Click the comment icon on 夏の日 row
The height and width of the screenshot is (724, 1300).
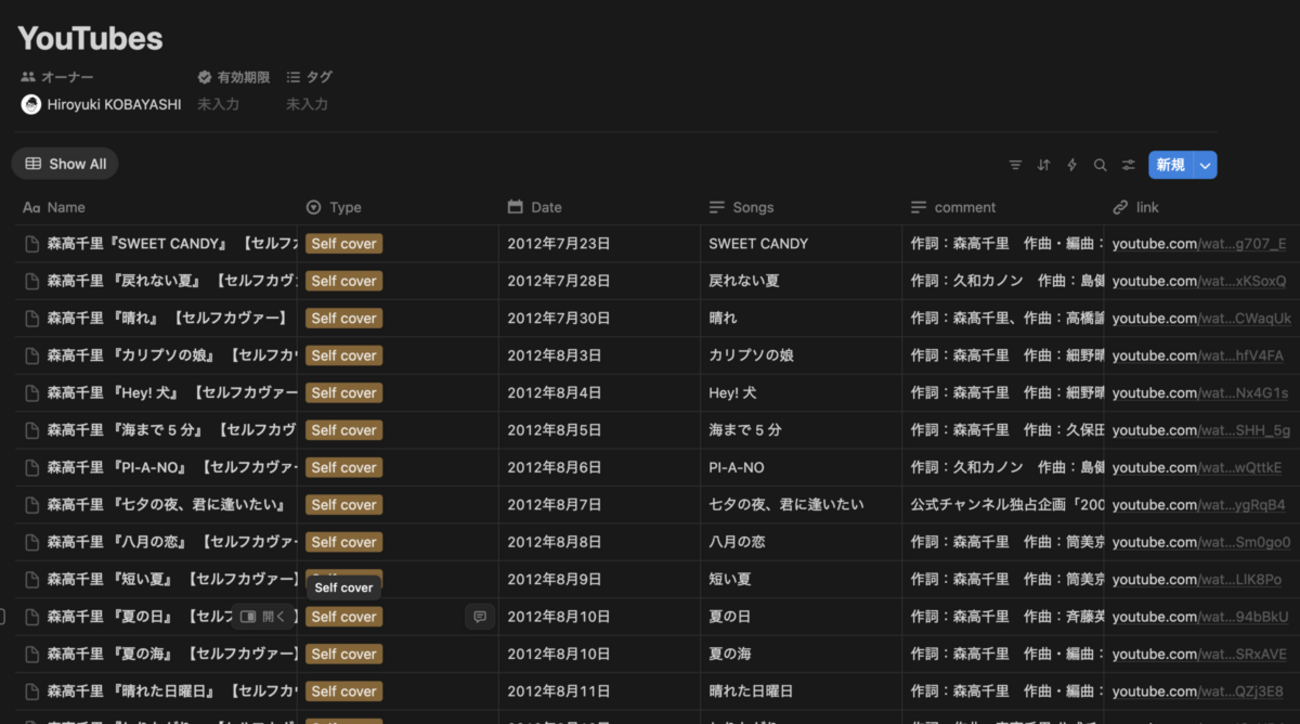pyautogui.click(x=480, y=617)
